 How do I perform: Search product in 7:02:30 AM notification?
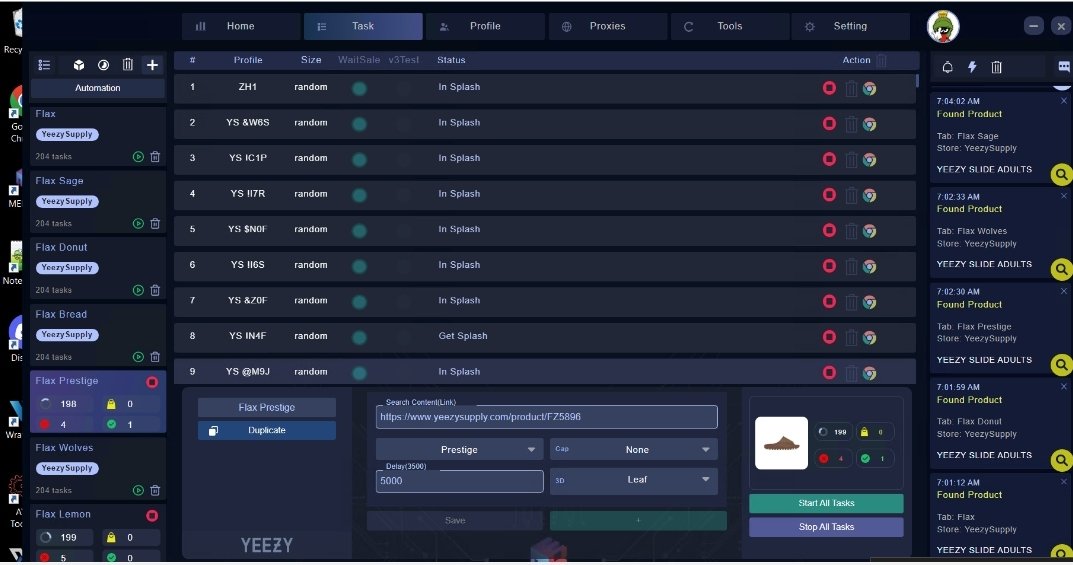1061,365
